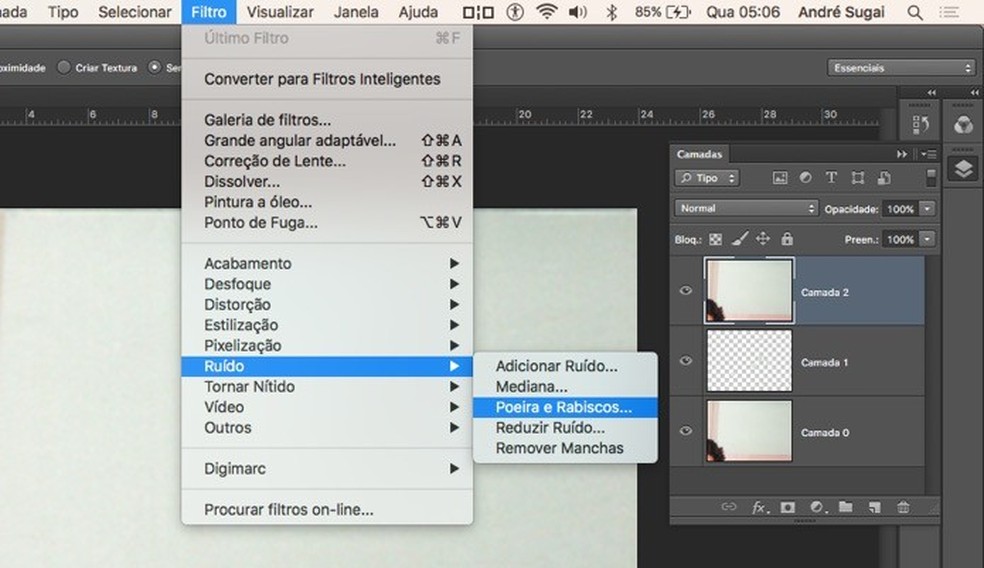Viewport: 984px width, 568px height.
Task: Select the Camada 1 layer thumbnail
Action: point(749,361)
